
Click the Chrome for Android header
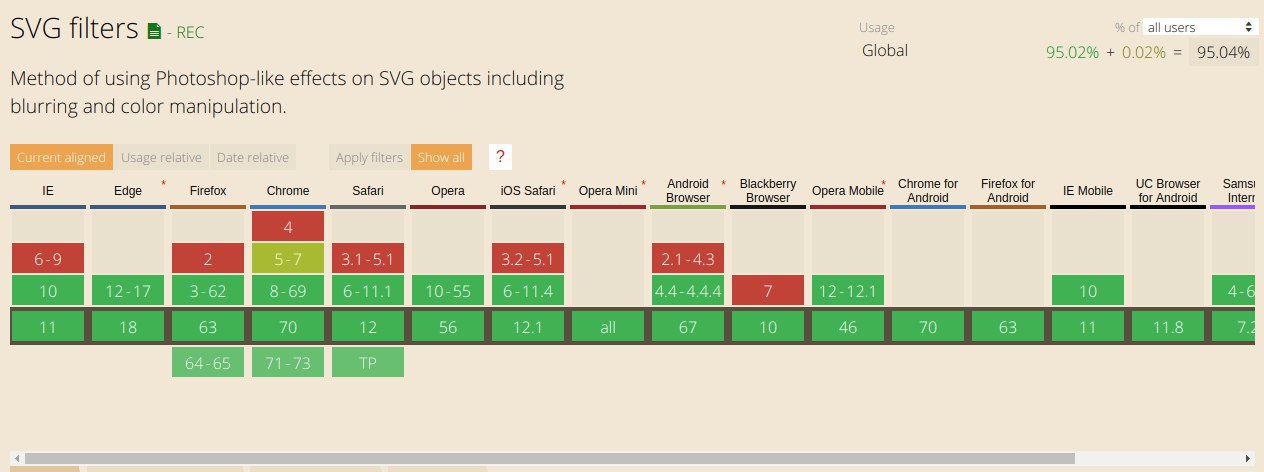click(928, 191)
